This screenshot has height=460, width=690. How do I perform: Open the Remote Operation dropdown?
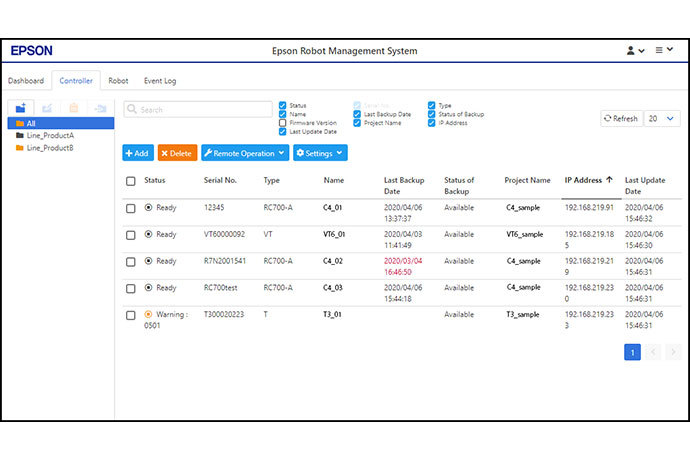[x=245, y=153]
